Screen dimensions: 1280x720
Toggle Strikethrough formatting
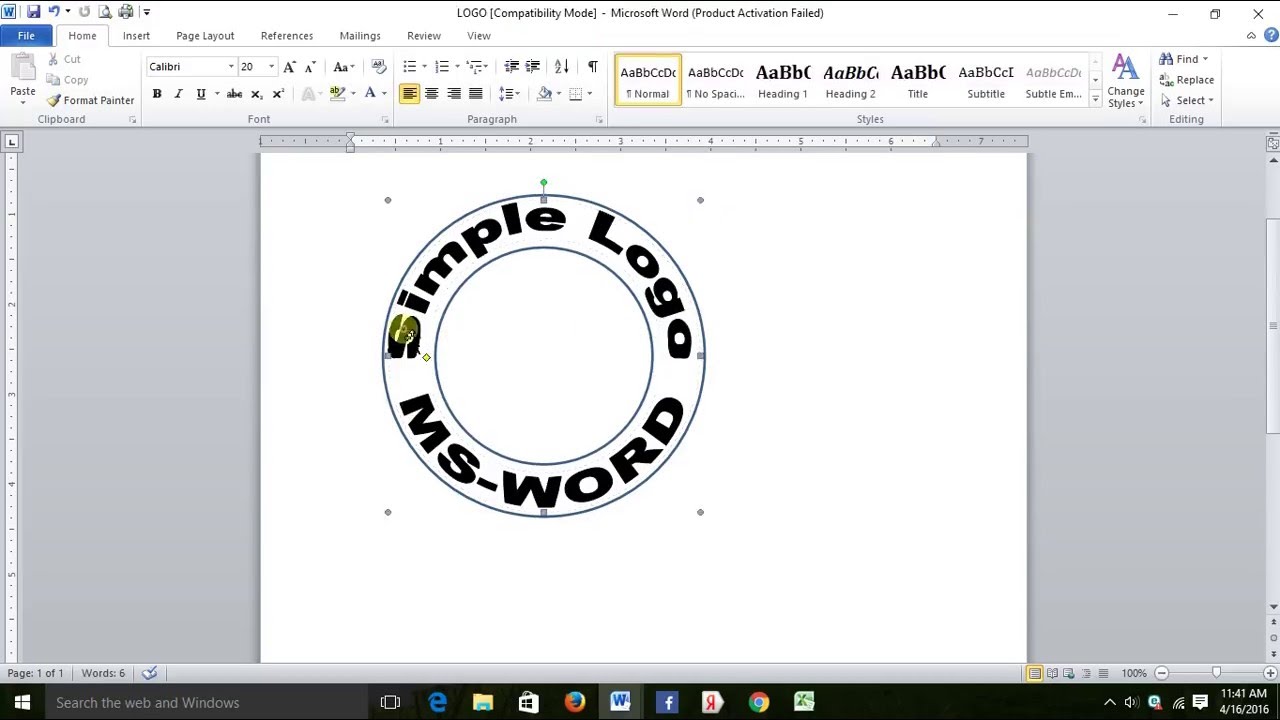(234, 94)
